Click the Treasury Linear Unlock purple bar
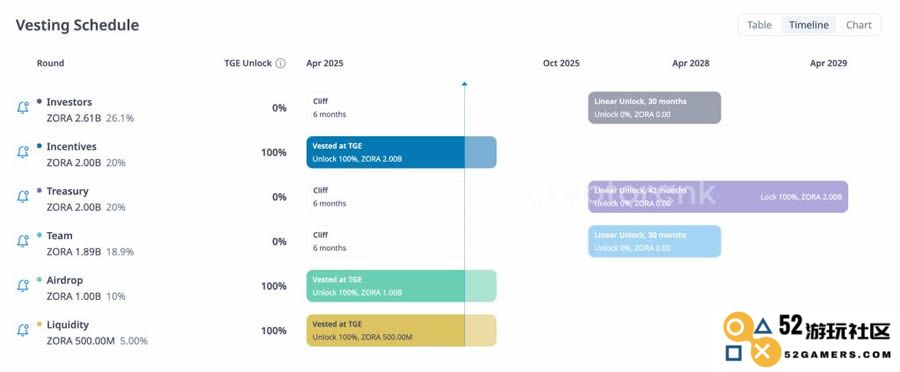The width and height of the screenshot is (900, 372). pyautogui.click(x=717, y=196)
